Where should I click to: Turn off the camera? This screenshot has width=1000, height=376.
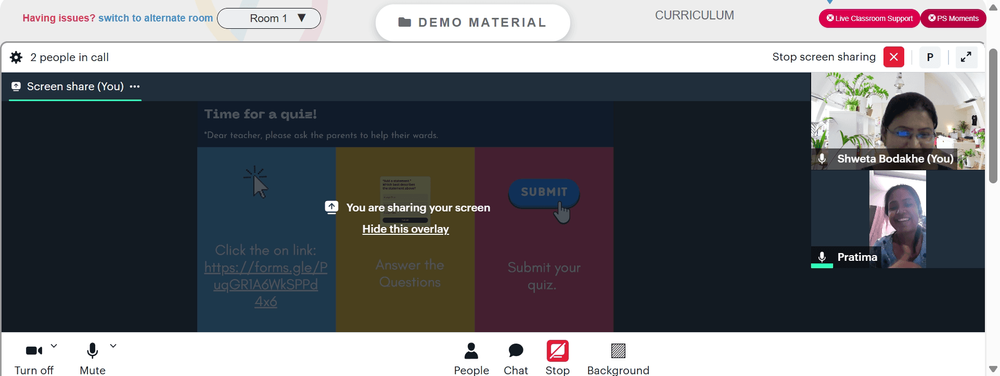34,359
